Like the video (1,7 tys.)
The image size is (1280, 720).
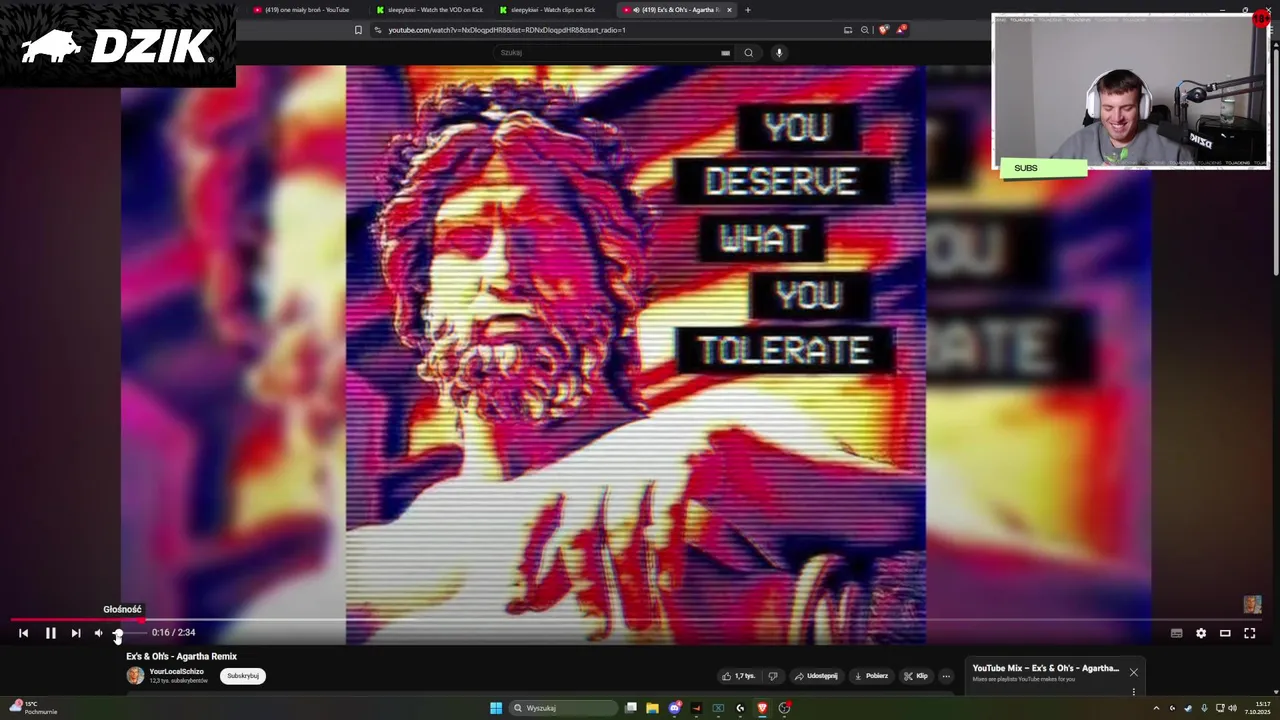coord(739,676)
